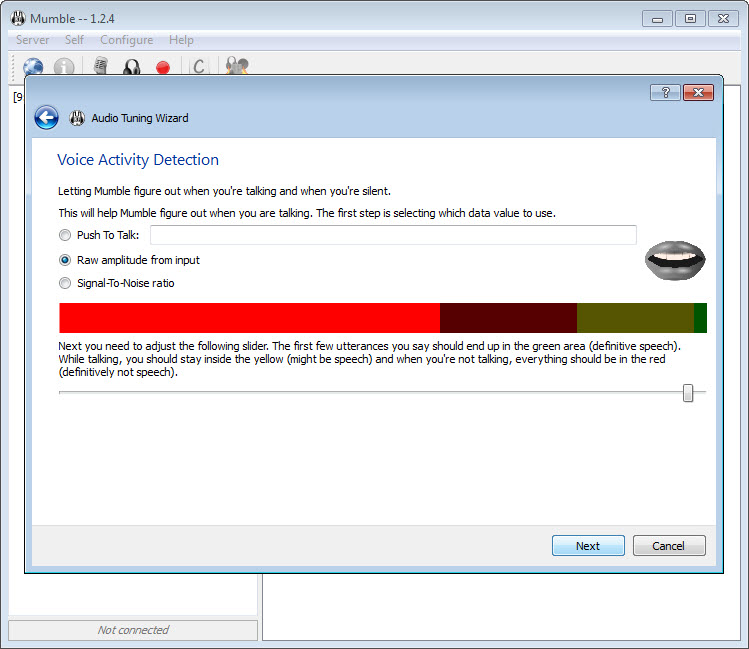749x649 pixels.
Task: Open the Server menu
Action: pyautogui.click(x=32, y=40)
